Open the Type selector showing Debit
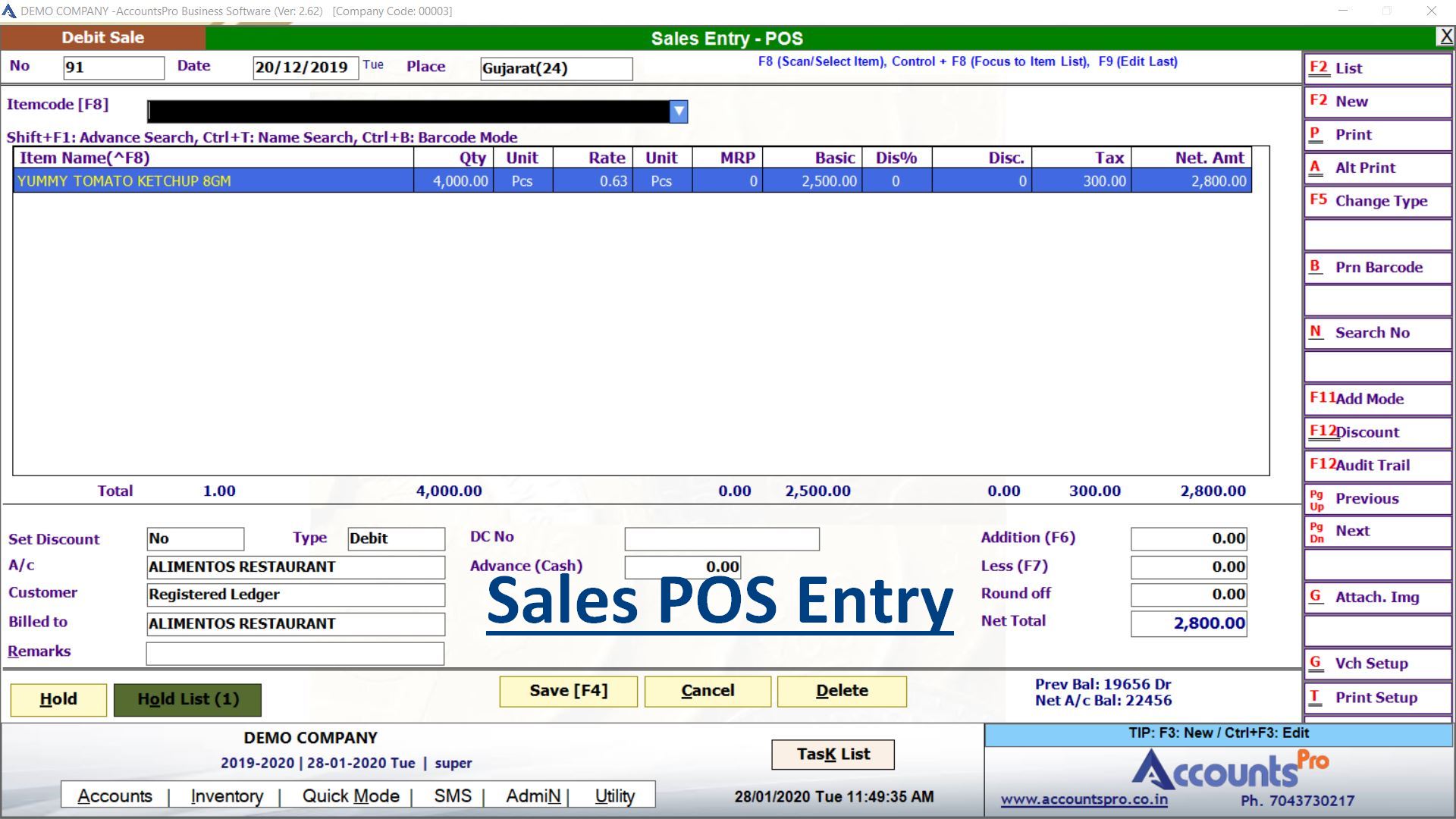 pyautogui.click(x=394, y=538)
